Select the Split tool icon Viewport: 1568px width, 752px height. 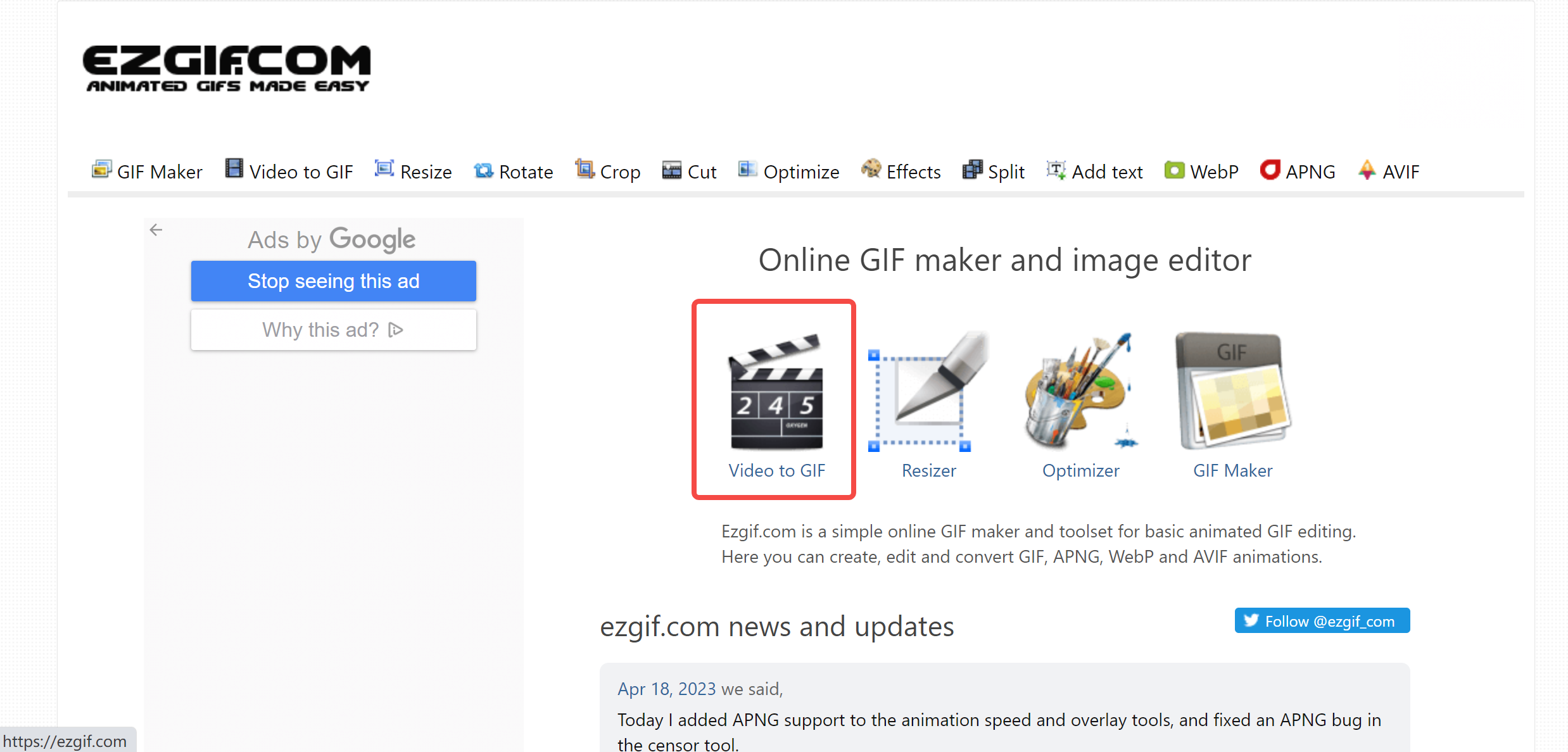[973, 170]
